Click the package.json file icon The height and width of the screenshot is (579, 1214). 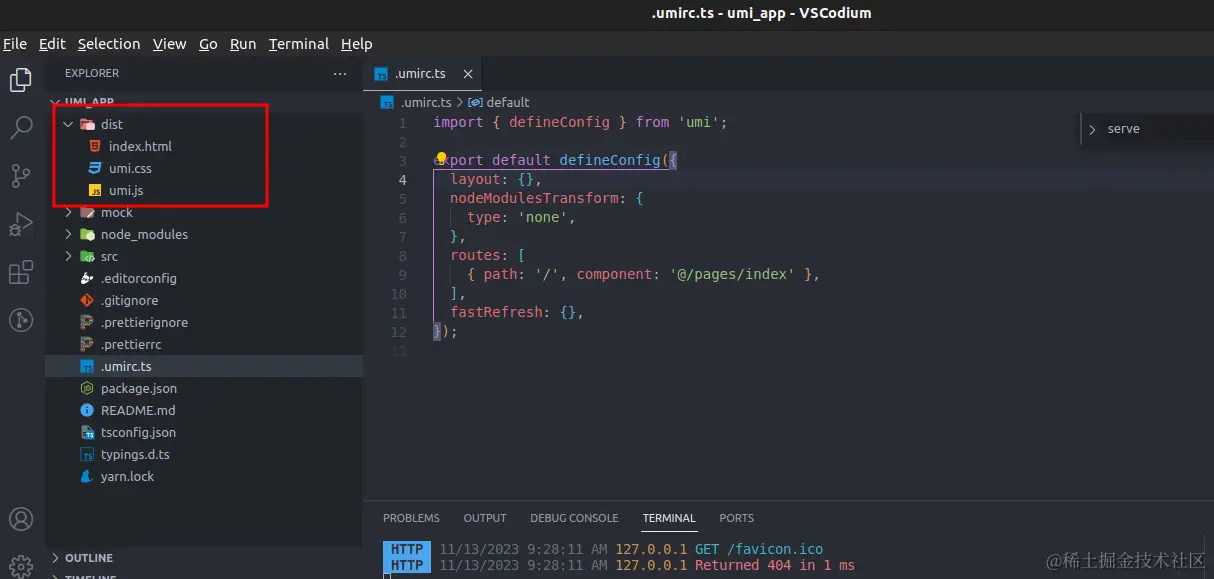[87, 388]
